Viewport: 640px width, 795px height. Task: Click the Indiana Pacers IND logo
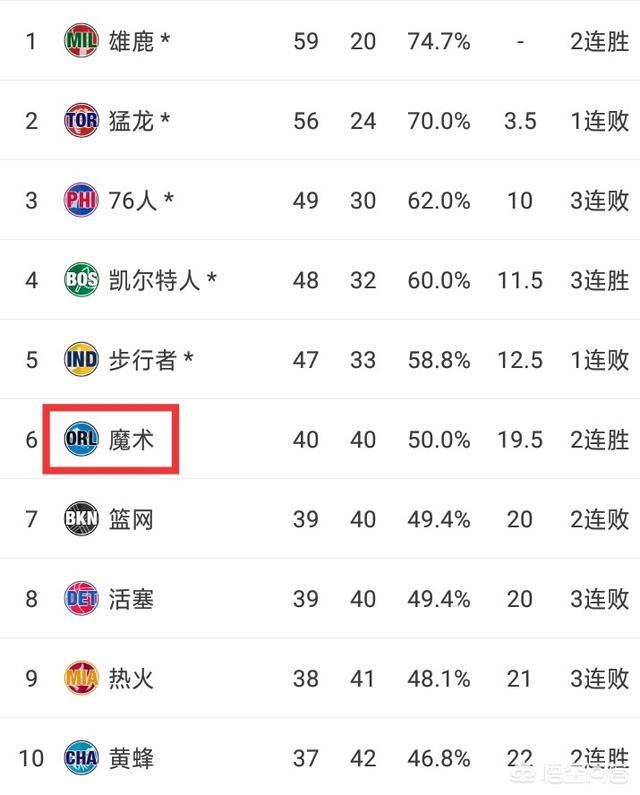coord(81,359)
